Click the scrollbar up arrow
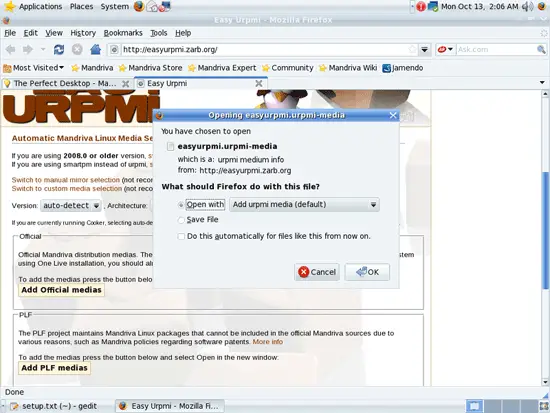This screenshot has height=413, width=550. (x=545, y=94)
